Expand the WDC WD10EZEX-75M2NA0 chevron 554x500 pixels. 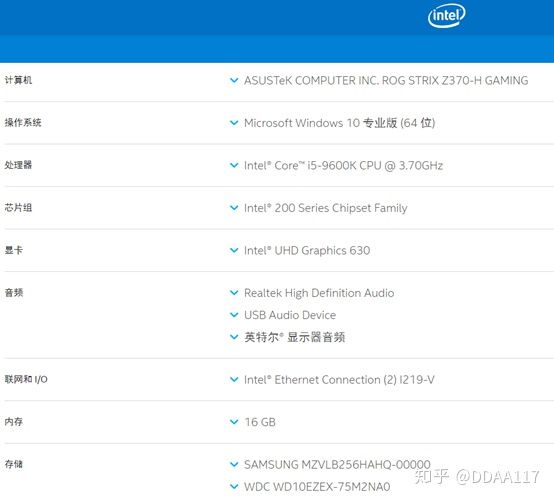tap(234, 487)
